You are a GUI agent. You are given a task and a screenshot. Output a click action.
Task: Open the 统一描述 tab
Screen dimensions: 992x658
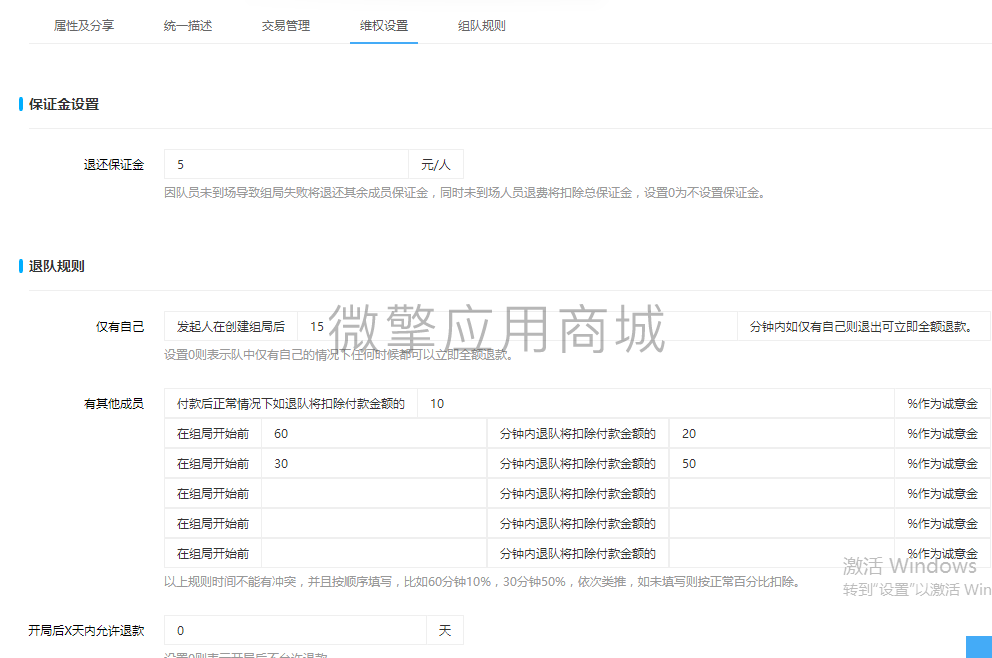coord(186,25)
